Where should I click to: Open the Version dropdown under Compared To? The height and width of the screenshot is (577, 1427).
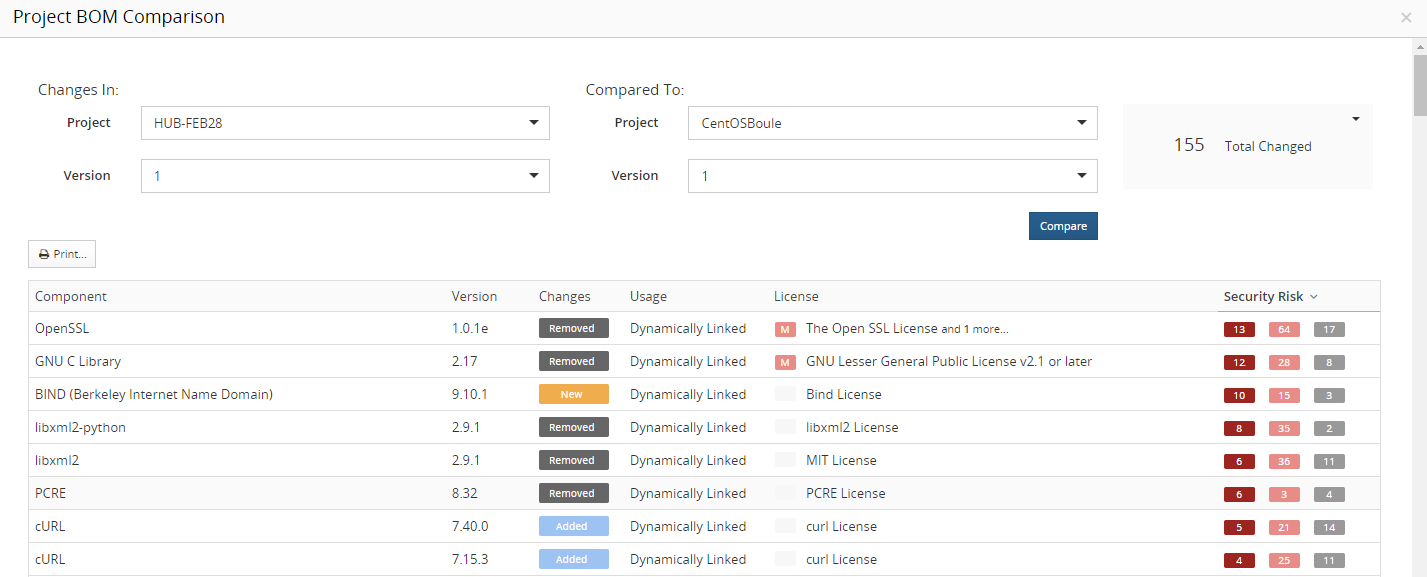point(893,176)
